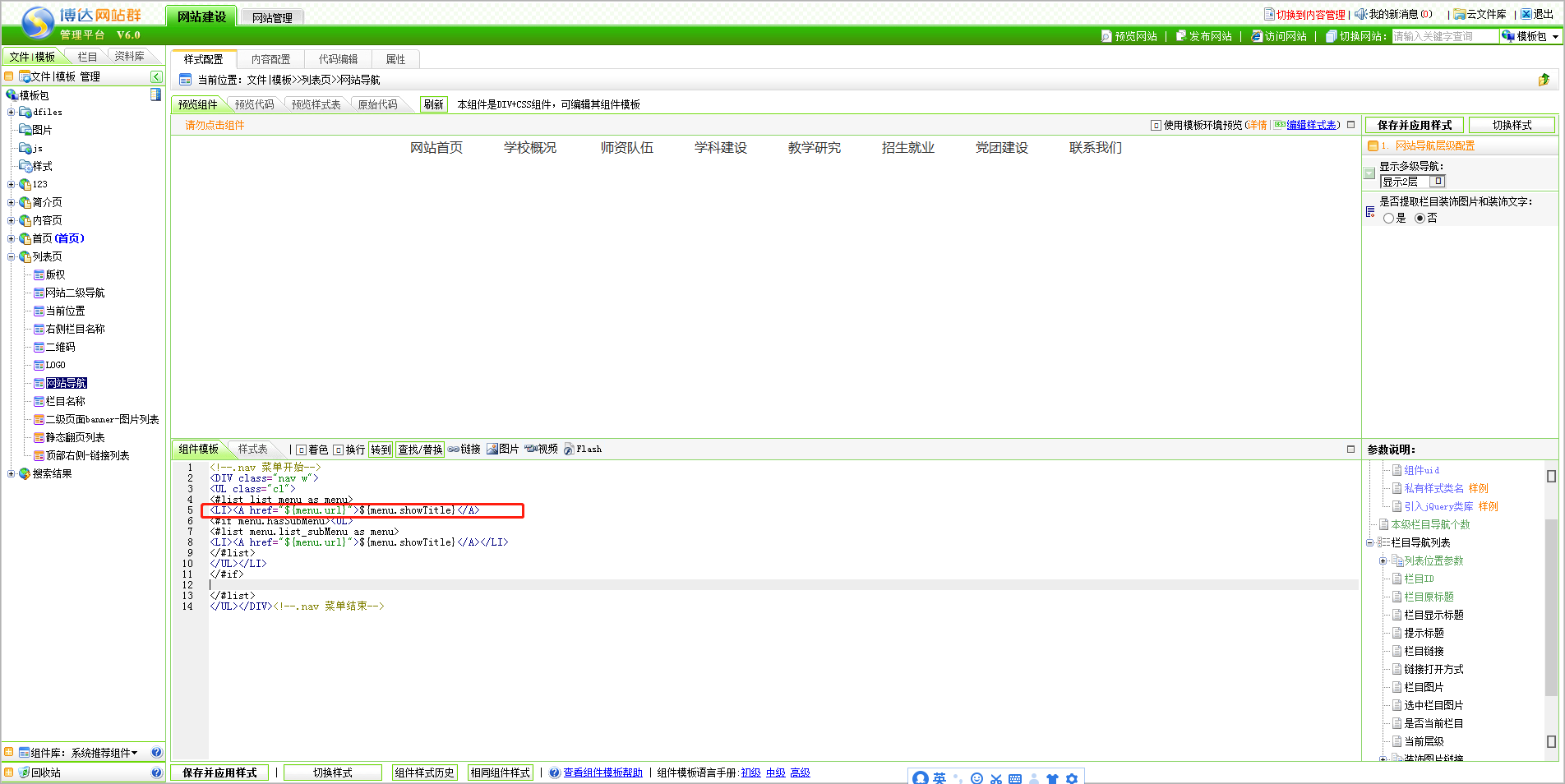The height and width of the screenshot is (784, 1565).
Task: Click the 图片 (image) insert icon
Action: (x=492, y=450)
